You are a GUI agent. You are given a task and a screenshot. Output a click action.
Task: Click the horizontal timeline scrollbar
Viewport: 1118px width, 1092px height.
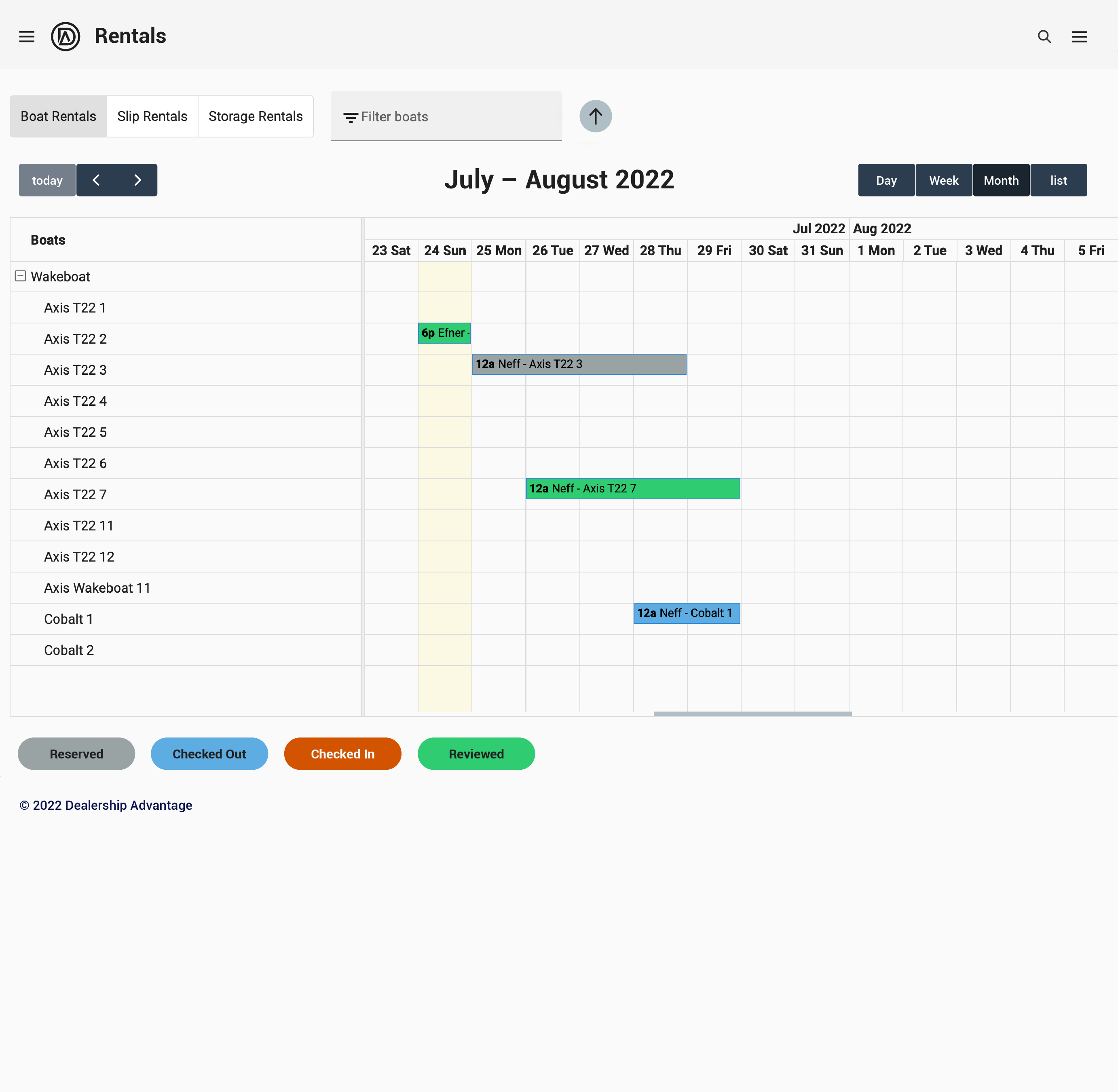[x=752, y=714]
